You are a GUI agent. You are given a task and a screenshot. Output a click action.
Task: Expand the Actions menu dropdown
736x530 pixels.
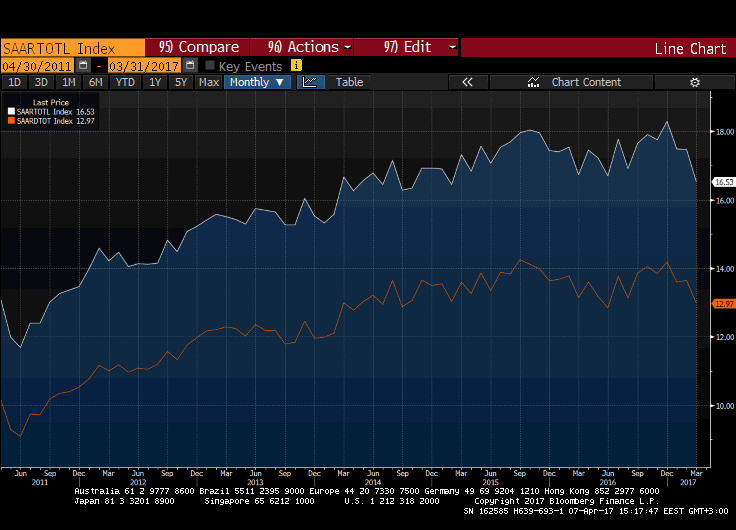(309, 47)
